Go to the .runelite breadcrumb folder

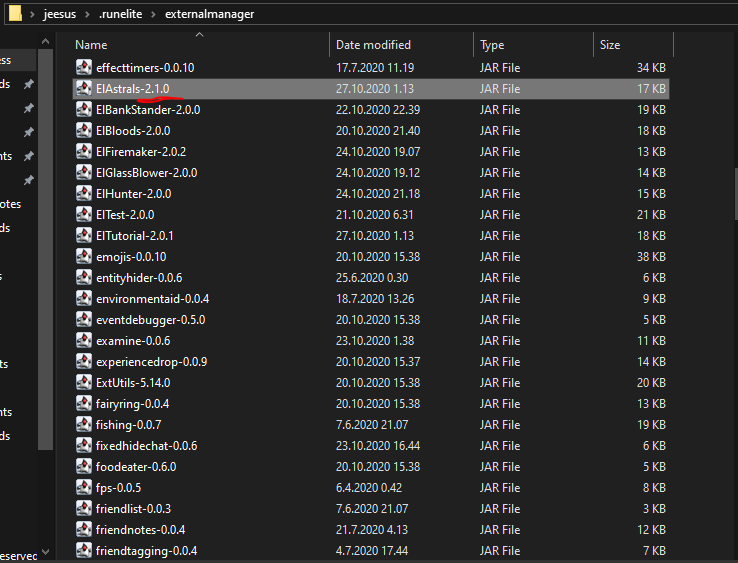(x=120, y=14)
